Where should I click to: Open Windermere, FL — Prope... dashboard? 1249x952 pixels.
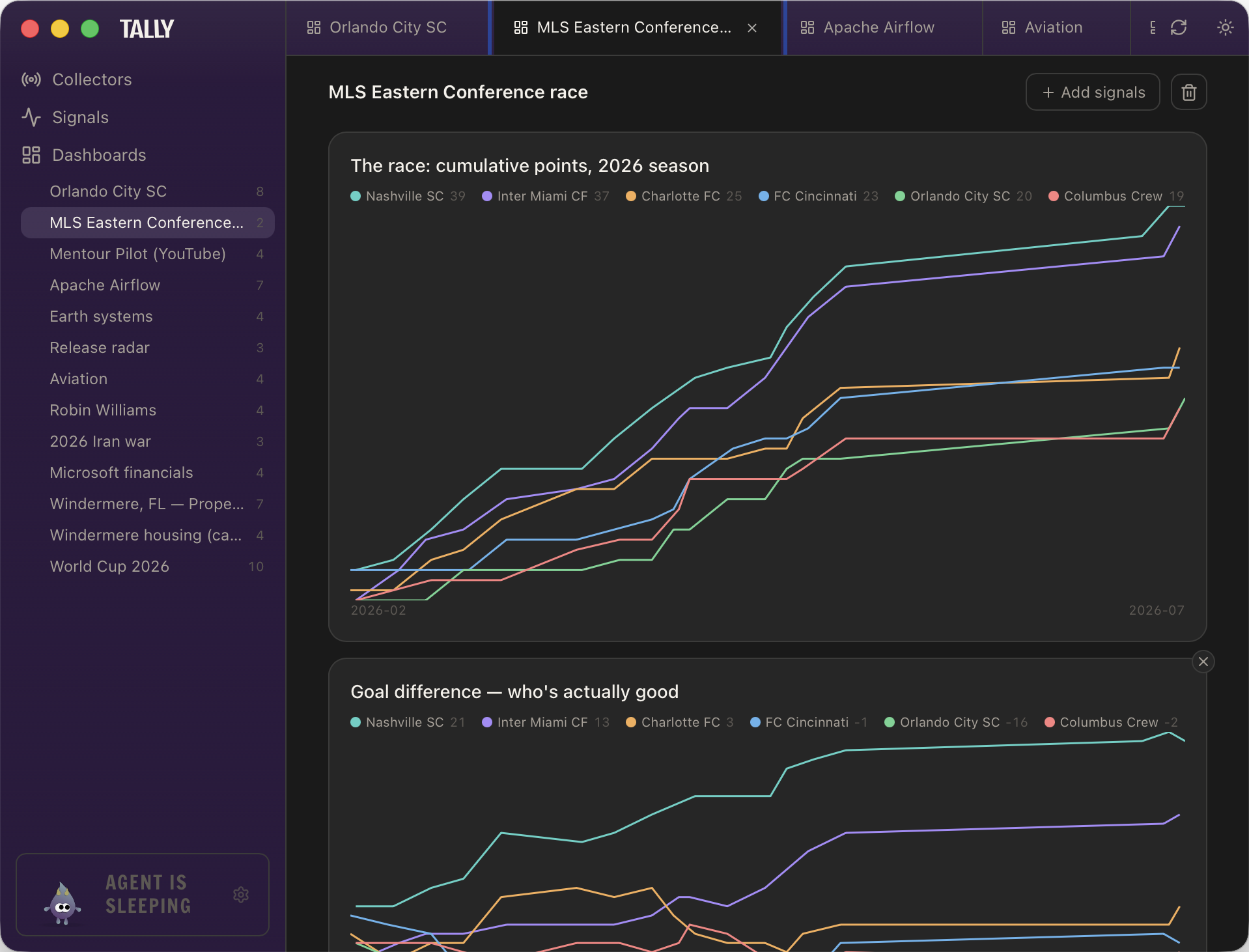[x=148, y=504]
